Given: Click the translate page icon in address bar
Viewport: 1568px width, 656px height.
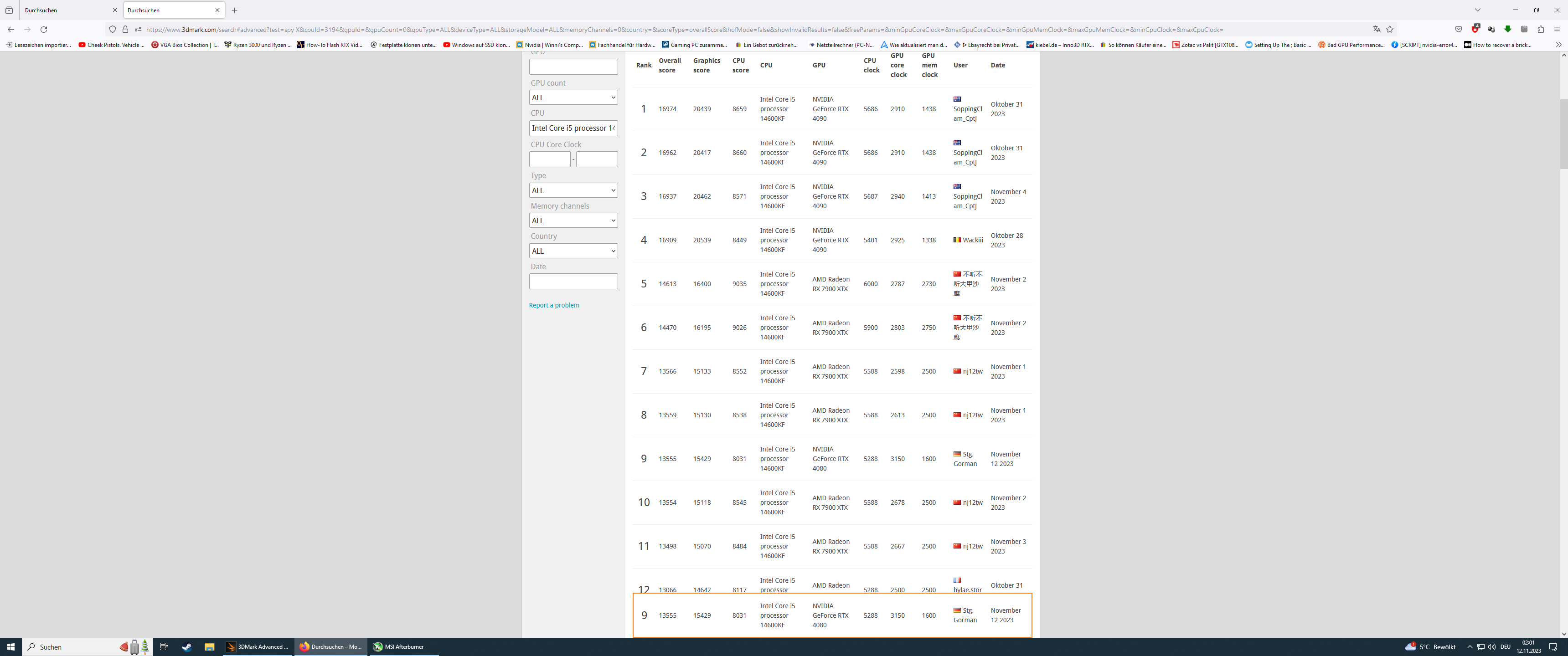Looking at the screenshot, I should click(1376, 29).
